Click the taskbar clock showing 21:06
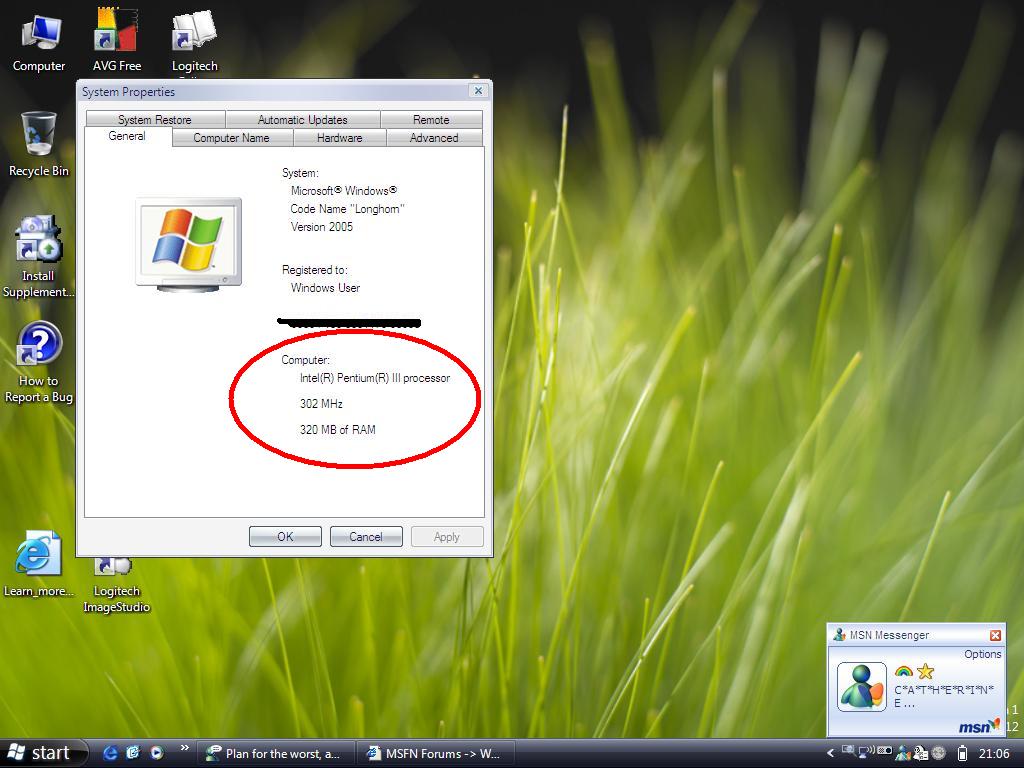This screenshot has width=1024, height=768. point(994,754)
